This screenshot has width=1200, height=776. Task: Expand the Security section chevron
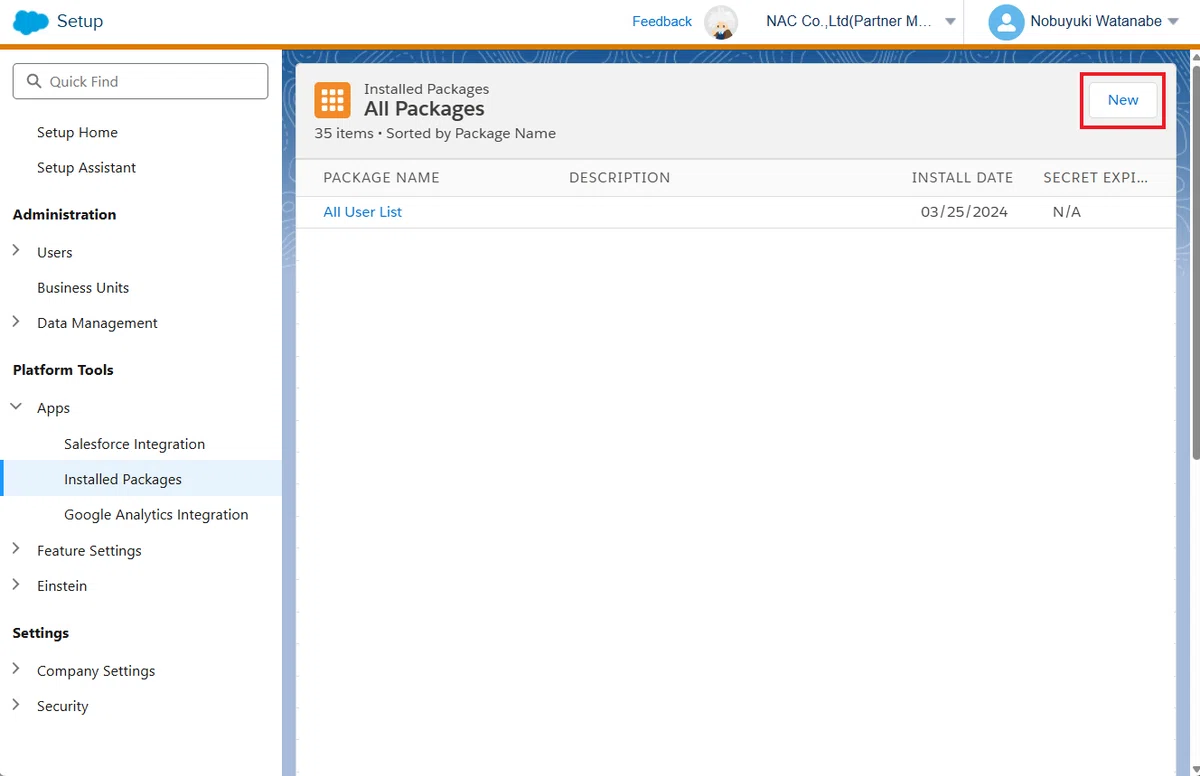tap(16, 705)
